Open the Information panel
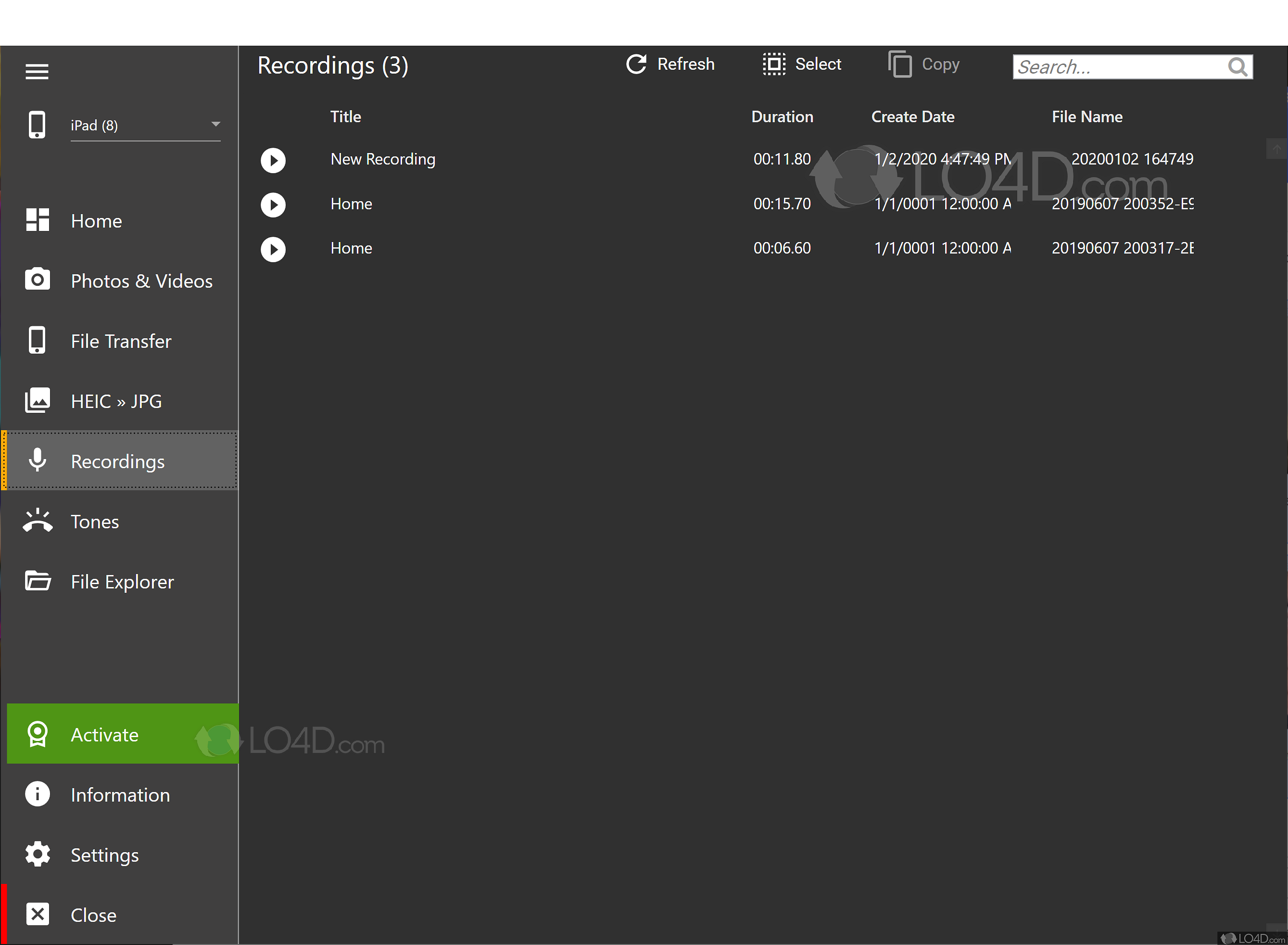The image size is (1288, 945). pos(120,794)
